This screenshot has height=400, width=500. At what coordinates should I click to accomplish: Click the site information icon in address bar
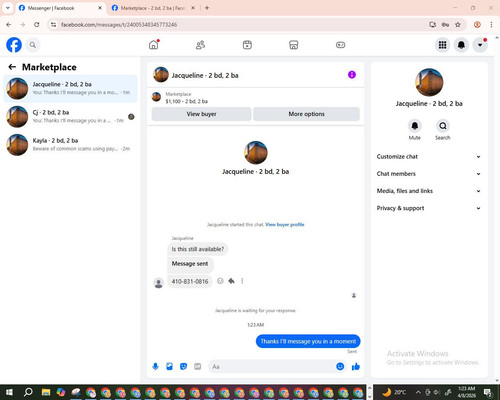[53, 25]
